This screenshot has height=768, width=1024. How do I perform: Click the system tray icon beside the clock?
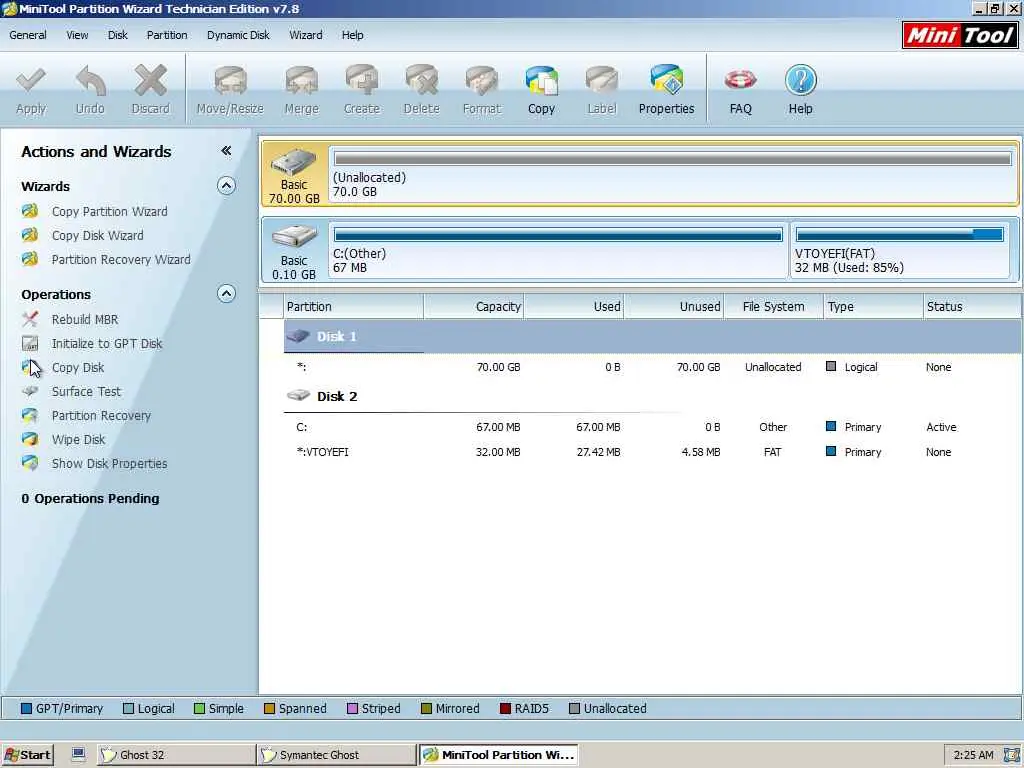point(1011,755)
